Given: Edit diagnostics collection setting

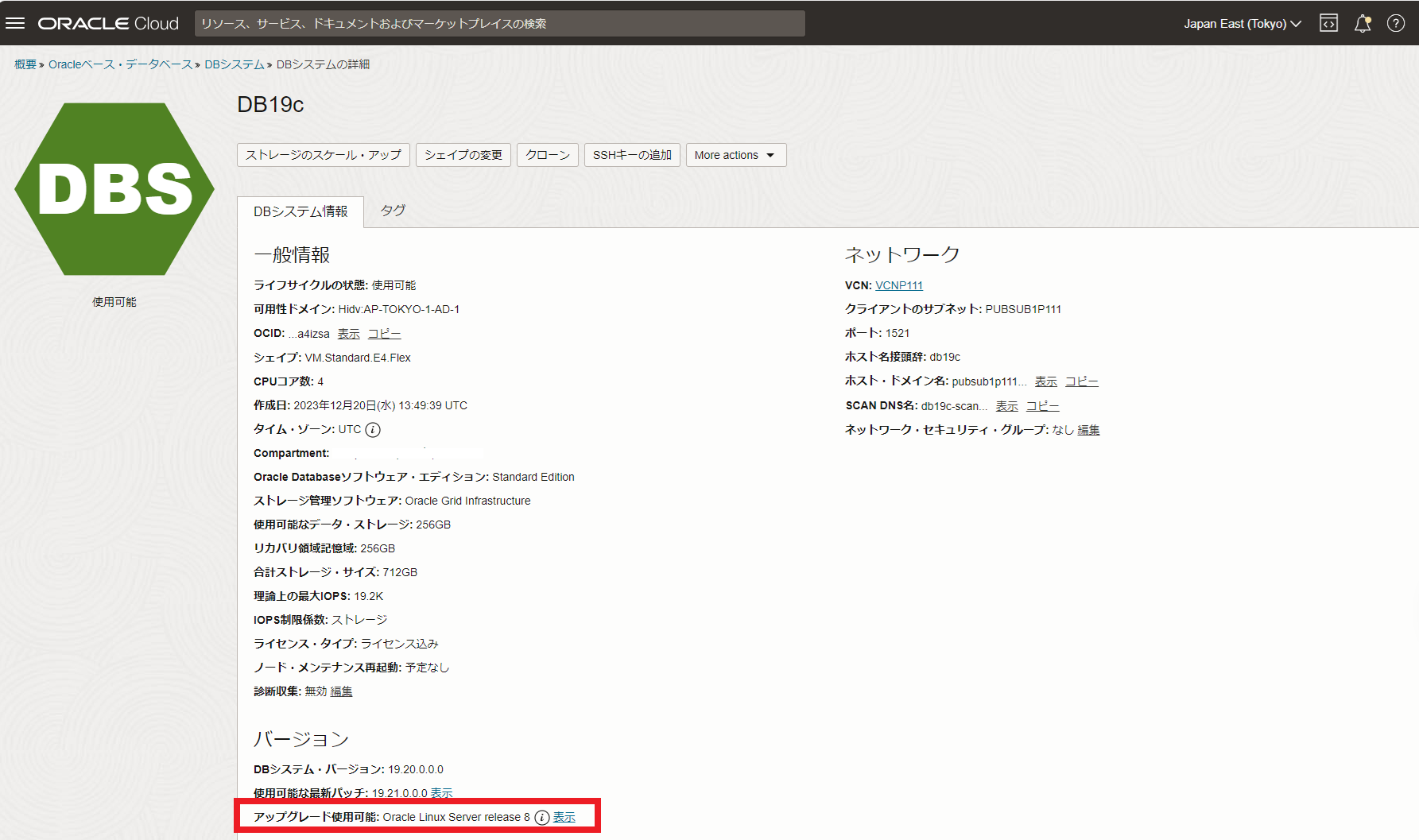Looking at the screenshot, I should coord(341,691).
